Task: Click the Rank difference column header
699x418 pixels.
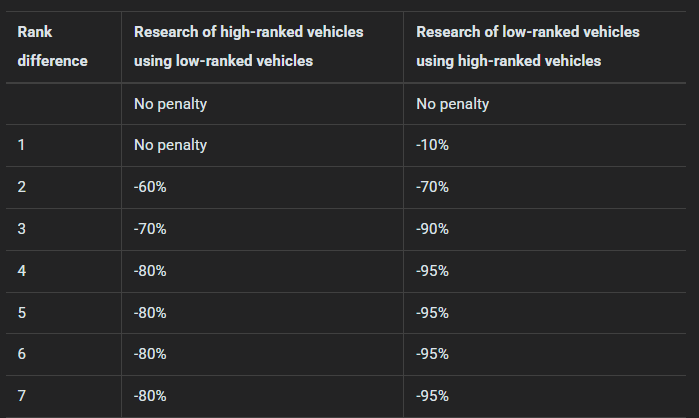Action: pyautogui.click(x=52, y=46)
